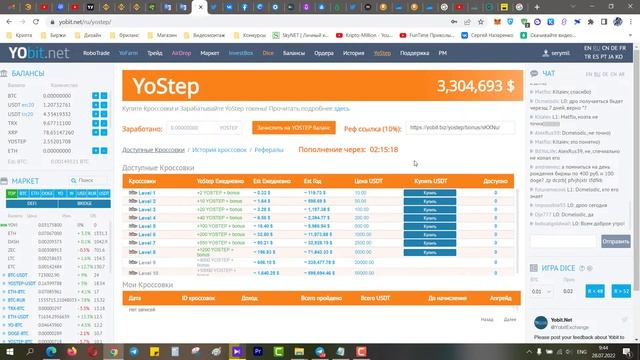Click the Игра Dice panel icon
Viewport: 640px width, 360px height.
click(534, 268)
